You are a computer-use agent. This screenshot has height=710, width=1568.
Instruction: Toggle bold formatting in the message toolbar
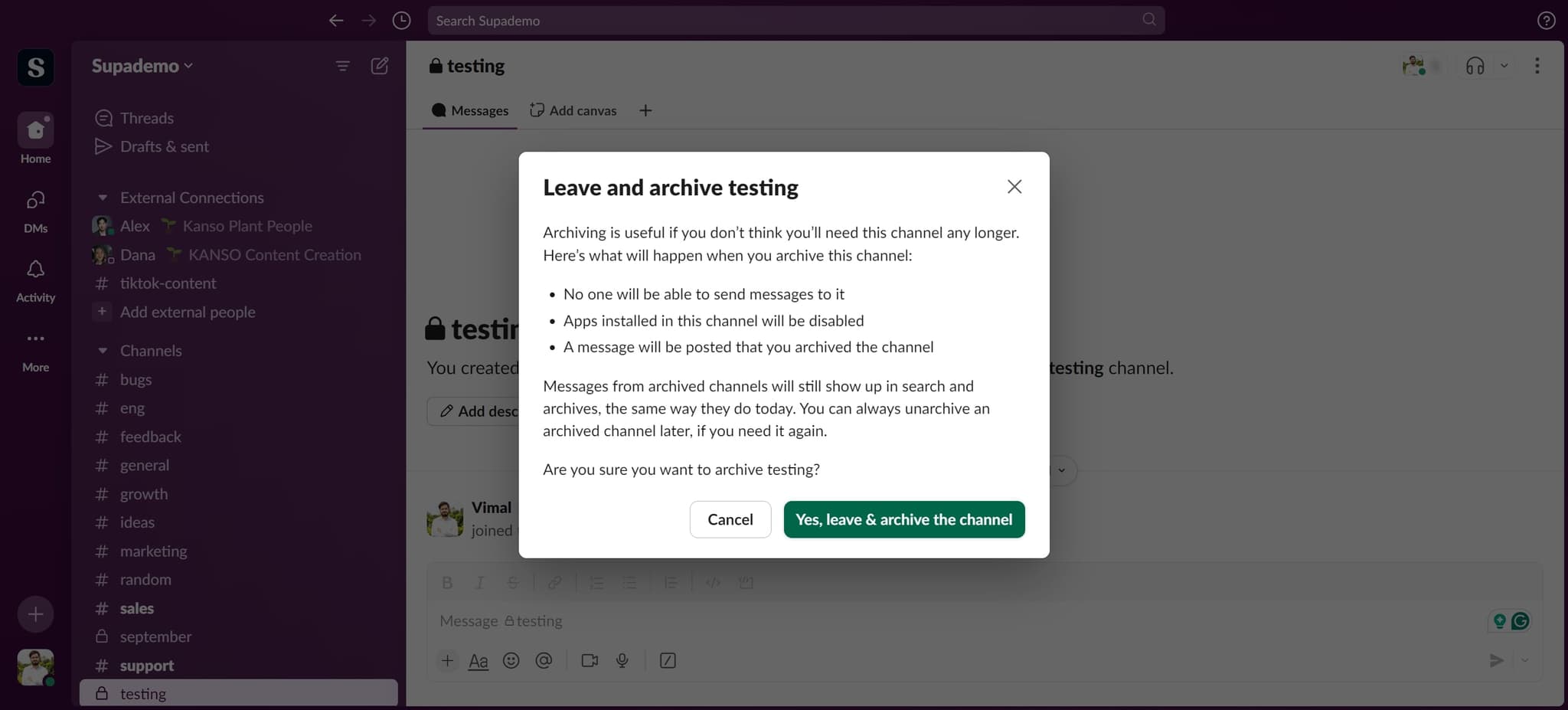point(447,582)
